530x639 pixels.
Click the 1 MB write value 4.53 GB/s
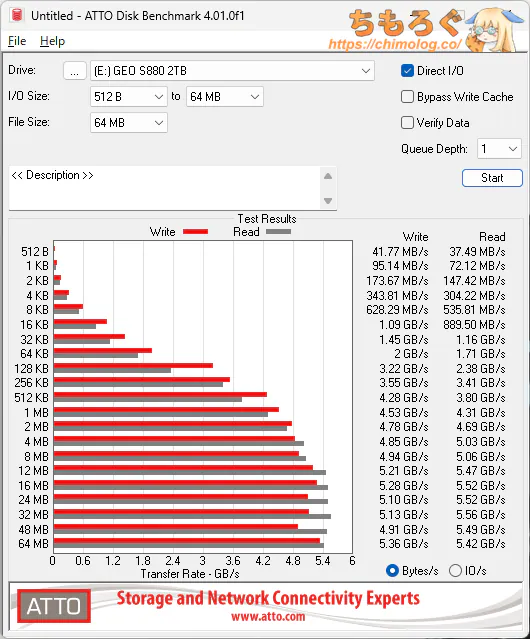click(404, 413)
